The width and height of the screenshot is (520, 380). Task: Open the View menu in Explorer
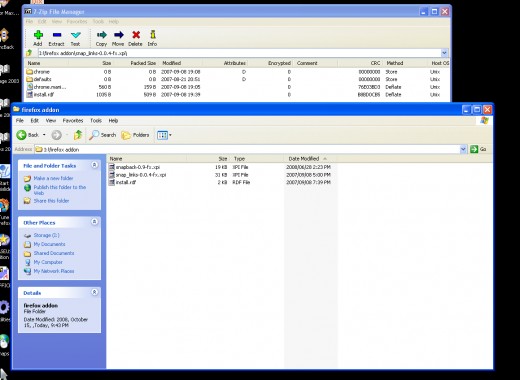(51, 121)
